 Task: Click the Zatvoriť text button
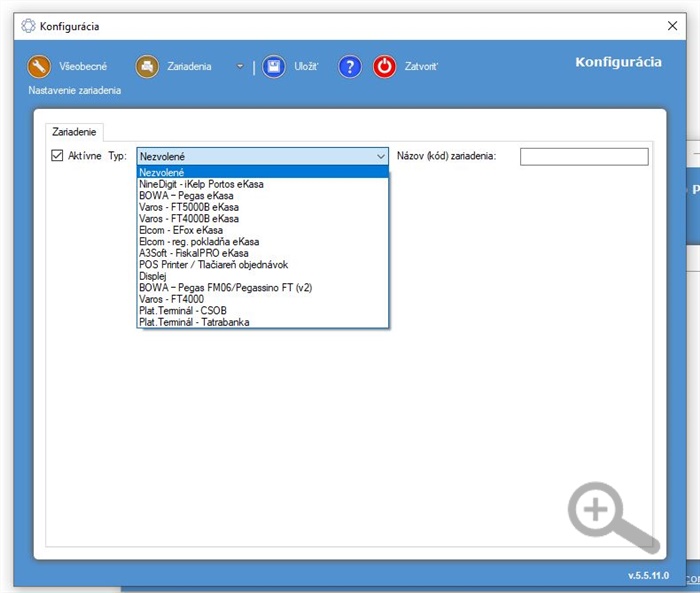(x=421, y=67)
